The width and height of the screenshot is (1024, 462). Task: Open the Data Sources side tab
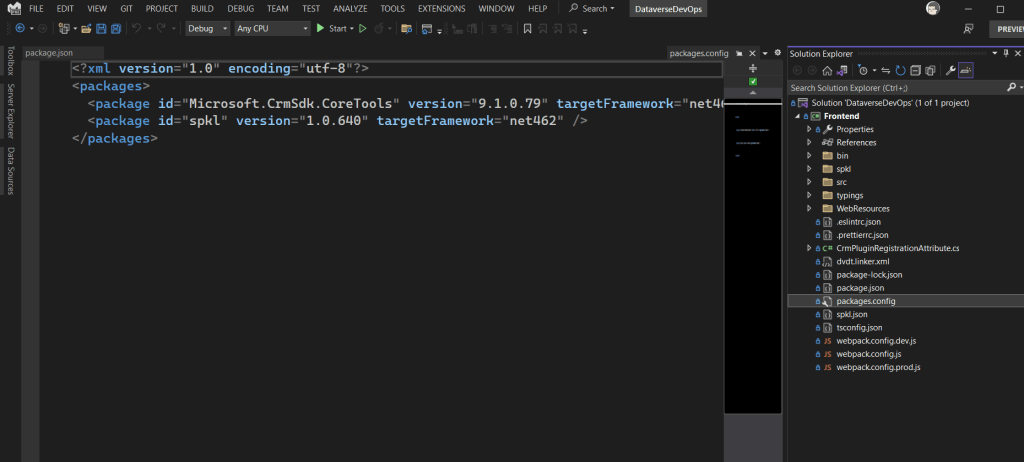click(10, 171)
